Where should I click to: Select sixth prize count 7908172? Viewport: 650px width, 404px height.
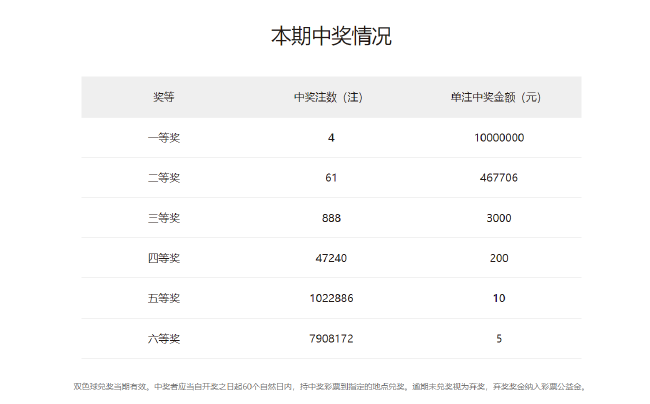[x=331, y=339]
